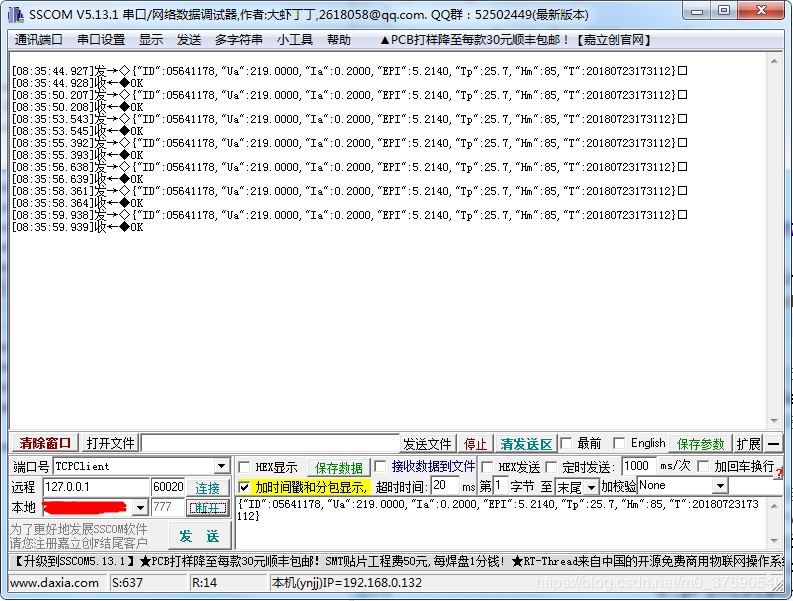Viewport: 793px width, 601px height.
Task: Click the remote port field 60020
Action: click(168, 487)
